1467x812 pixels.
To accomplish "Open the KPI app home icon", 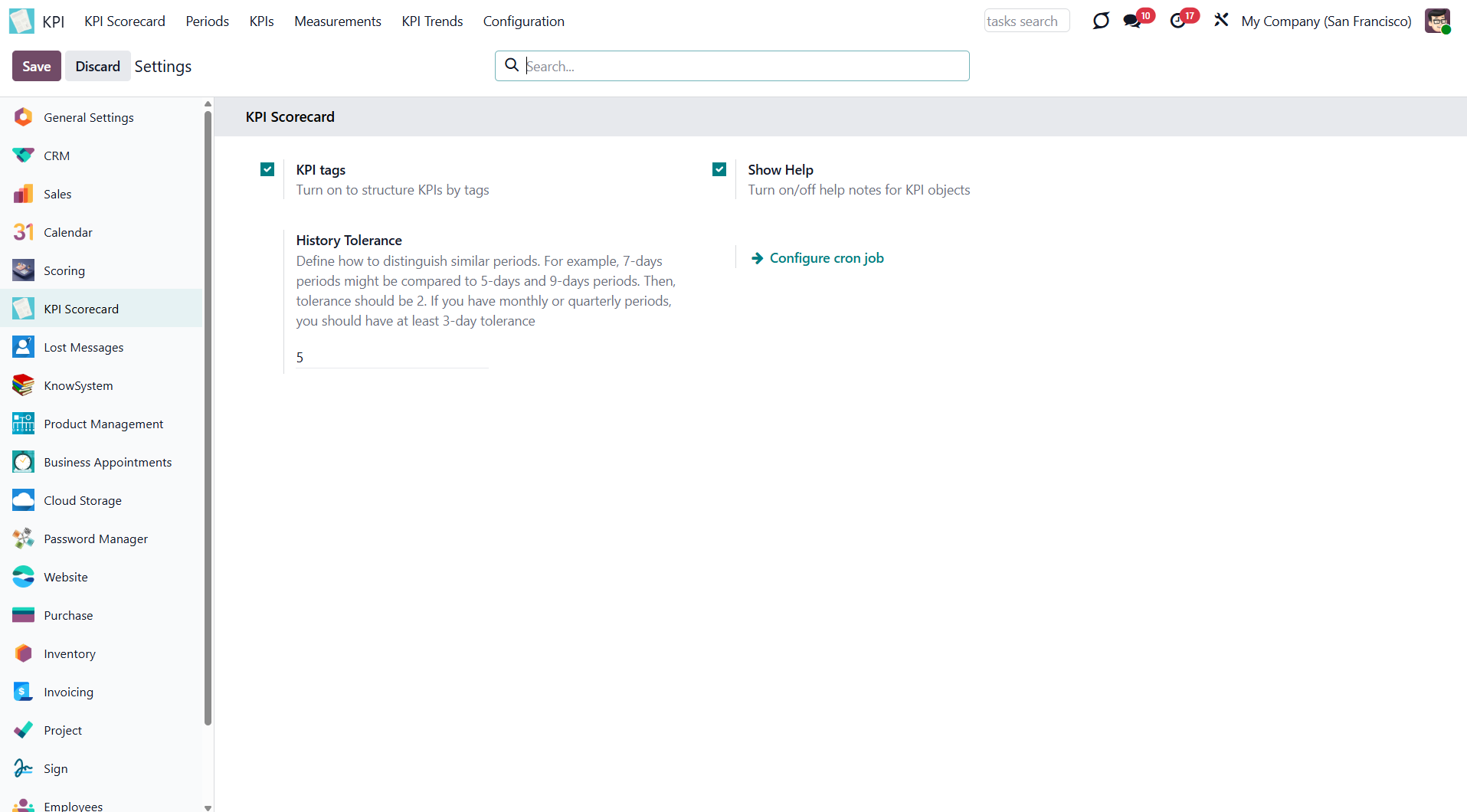I will [21, 21].
